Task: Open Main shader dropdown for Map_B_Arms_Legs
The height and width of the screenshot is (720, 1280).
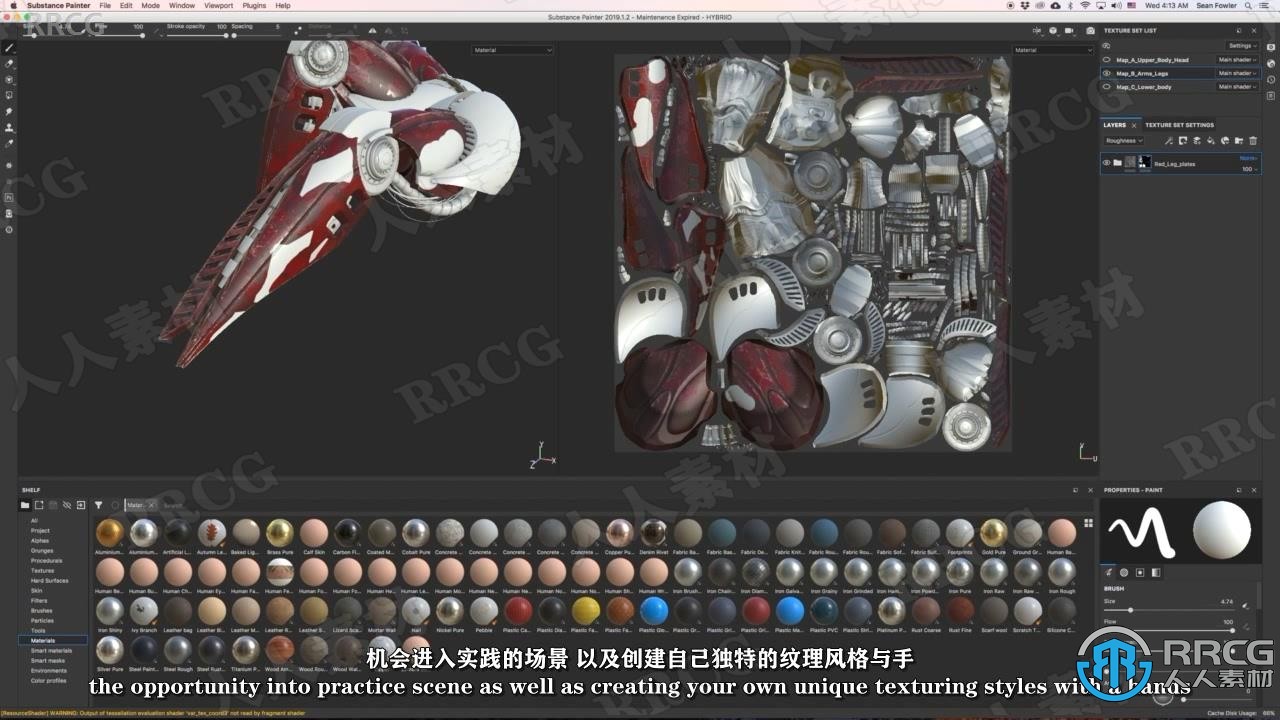Action: click(x=1237, y=73)
